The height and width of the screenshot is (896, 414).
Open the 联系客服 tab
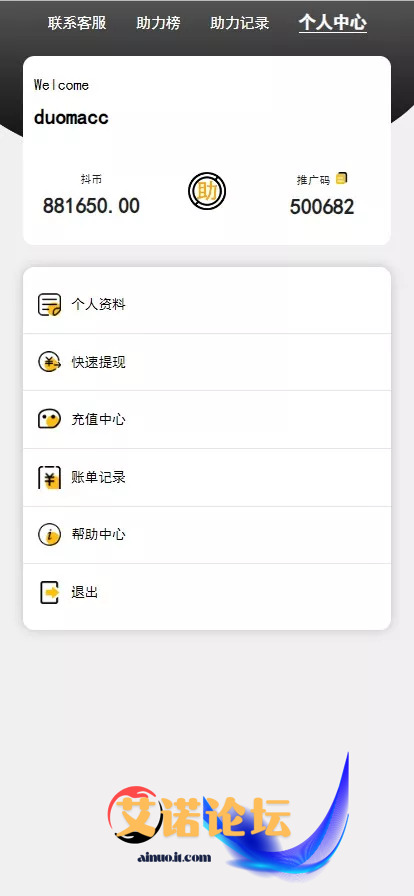point(77,23)
